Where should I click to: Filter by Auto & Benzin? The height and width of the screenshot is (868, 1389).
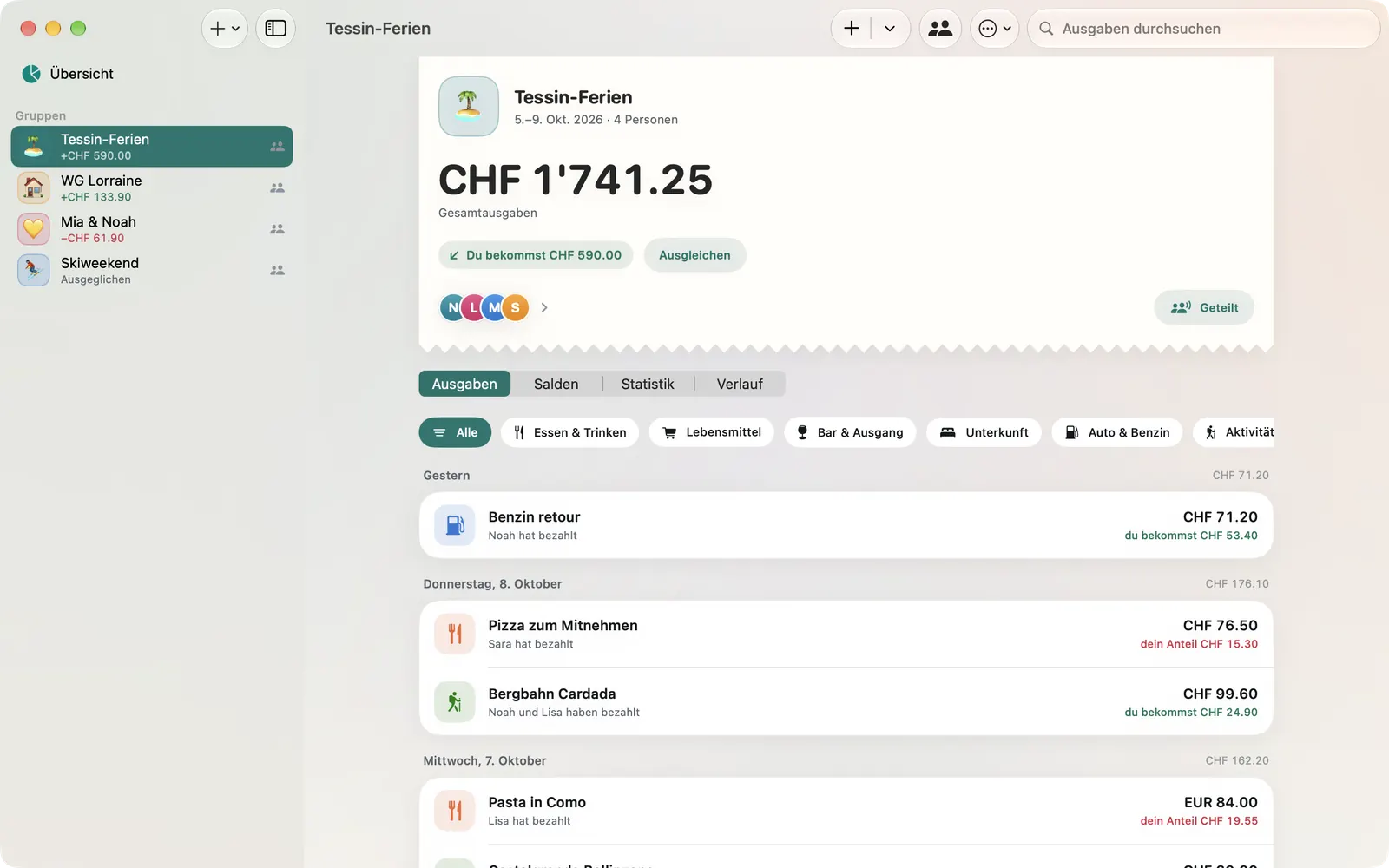pos(1117,432)
